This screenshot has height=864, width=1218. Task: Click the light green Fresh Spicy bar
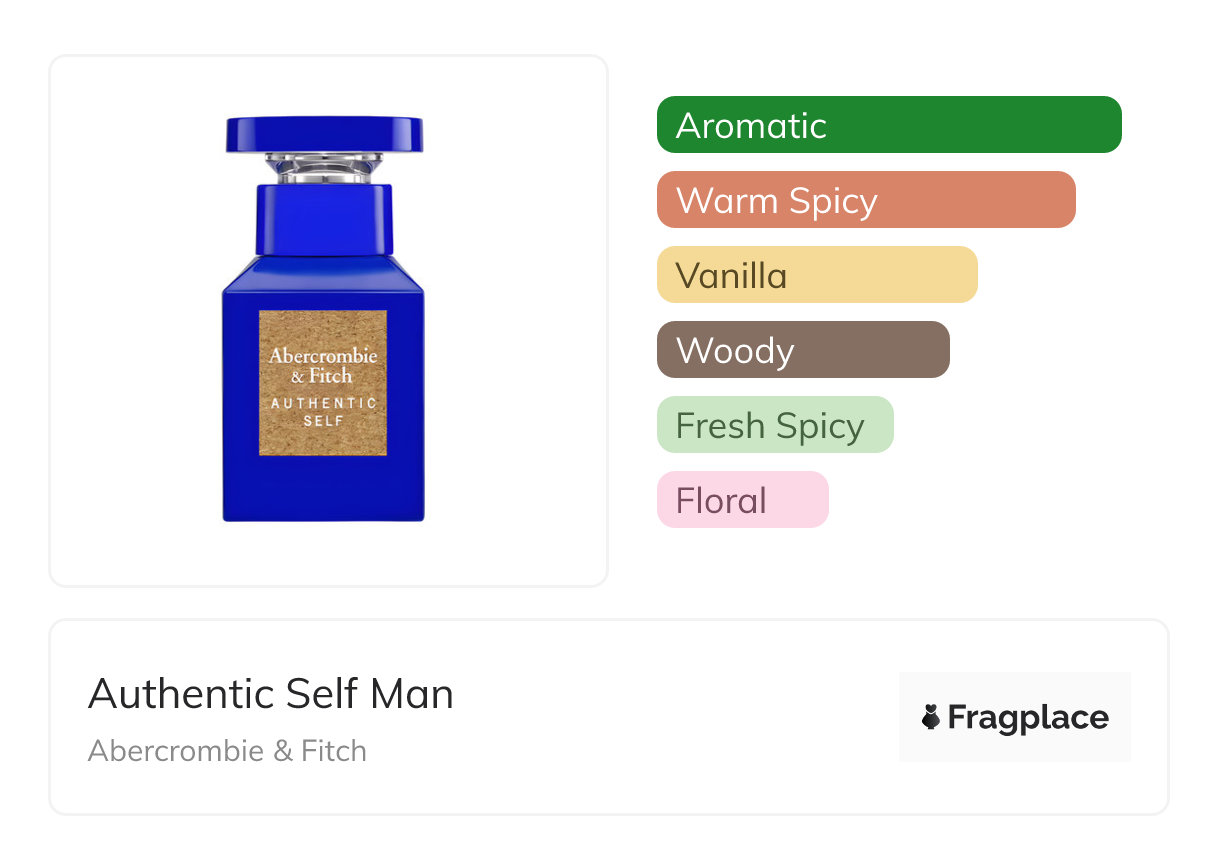point(774,425)
